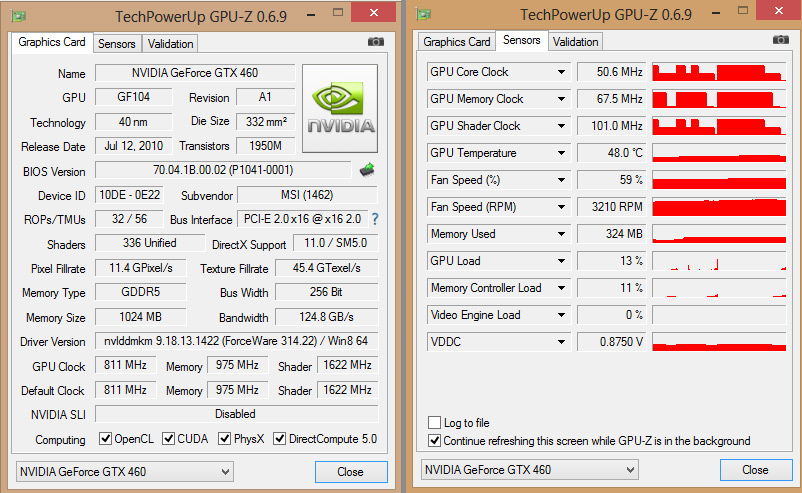Open the Memory Used sensor dropdown

[561, 234]
